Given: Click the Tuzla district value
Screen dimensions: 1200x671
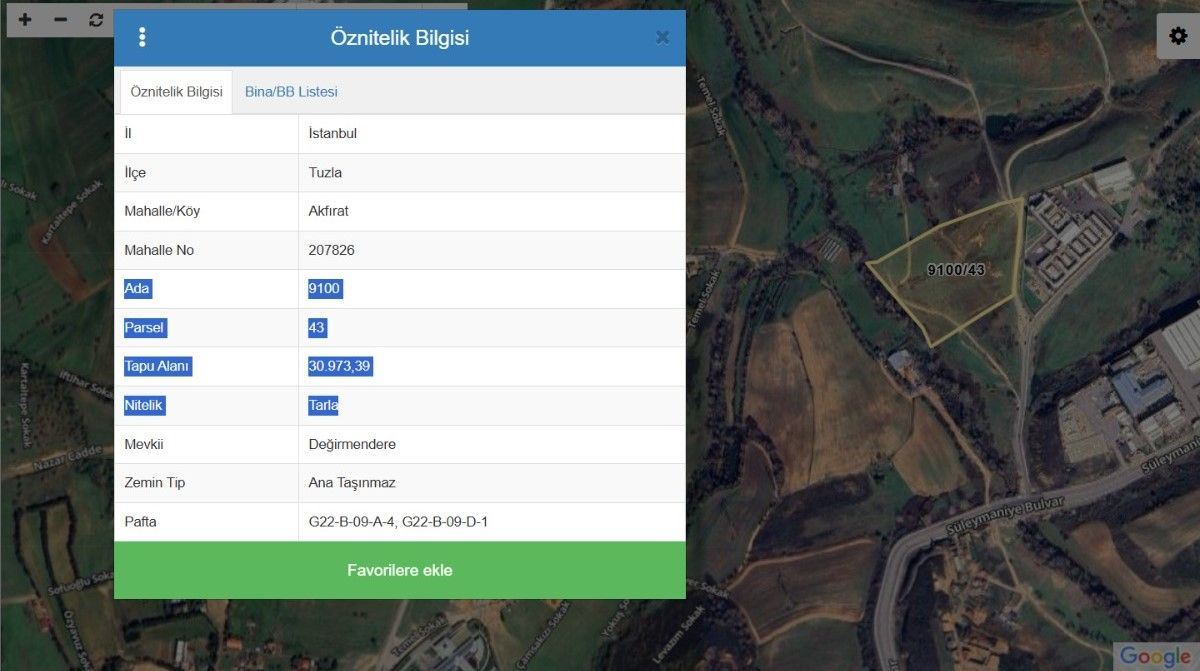Looking at the screenshot, I should coord(325,172).
